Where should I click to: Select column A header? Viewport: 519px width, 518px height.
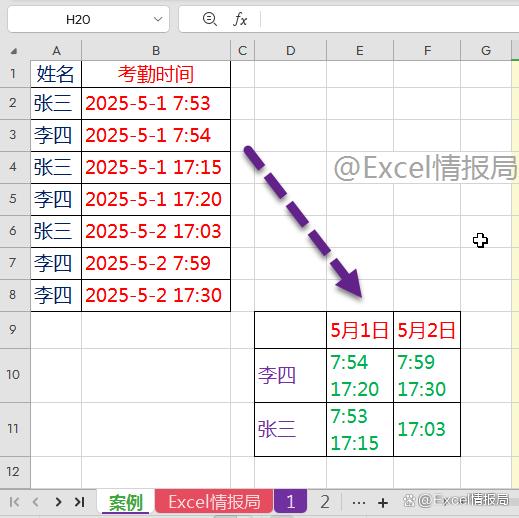click(56, 51)
